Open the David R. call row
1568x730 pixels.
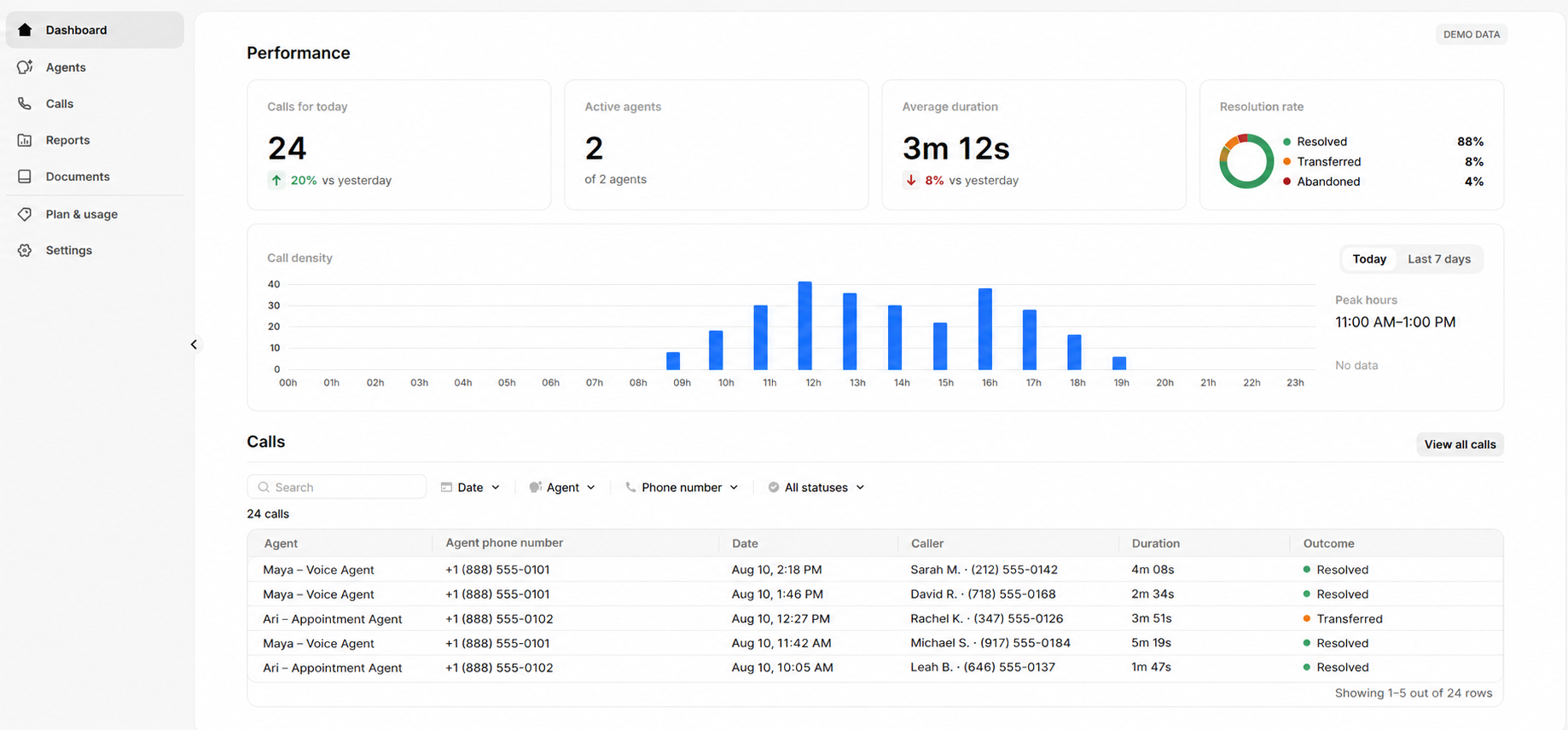(875, 594)
